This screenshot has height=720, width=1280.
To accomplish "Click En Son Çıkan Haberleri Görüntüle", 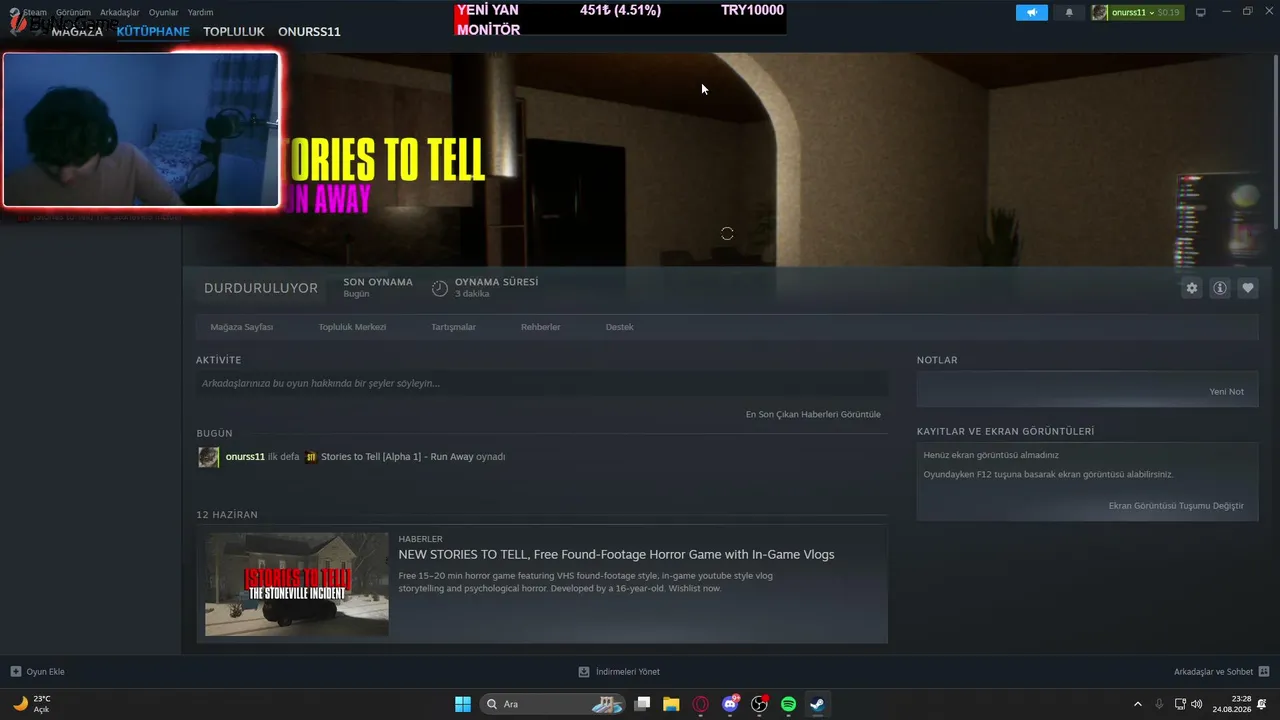I will pyautogui.click(x=813, y=414).
